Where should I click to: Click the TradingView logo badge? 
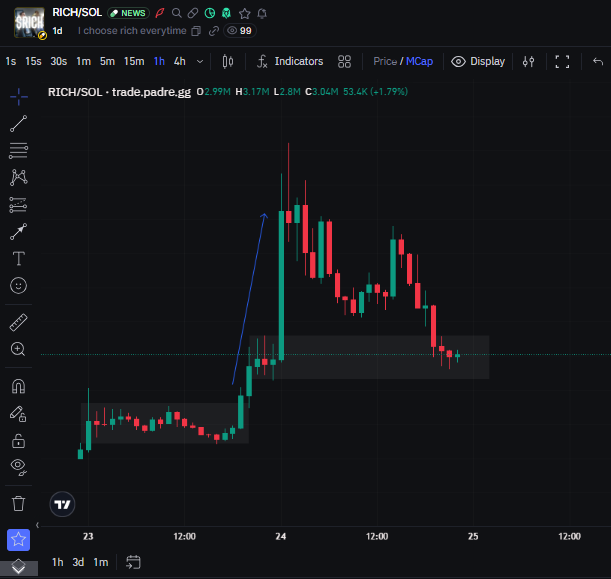coord(62,504)
